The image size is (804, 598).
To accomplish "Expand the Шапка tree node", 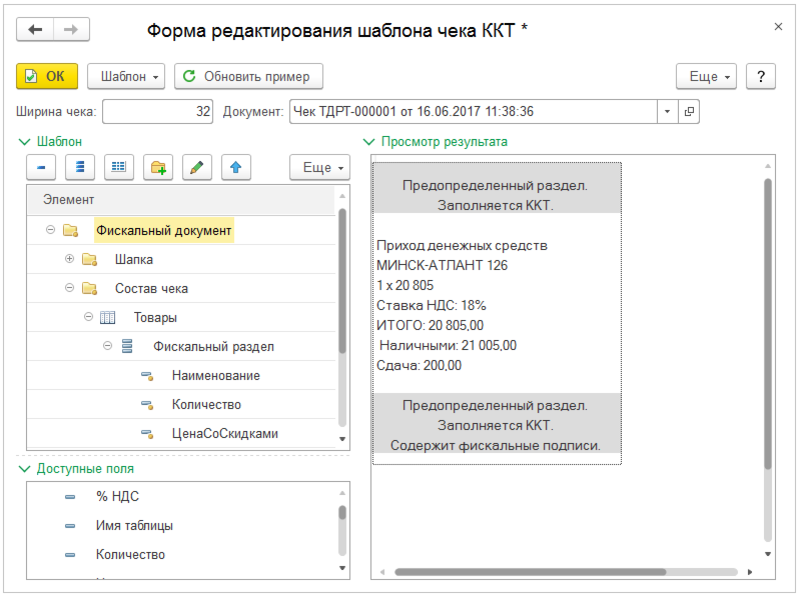I will point(69,258).
